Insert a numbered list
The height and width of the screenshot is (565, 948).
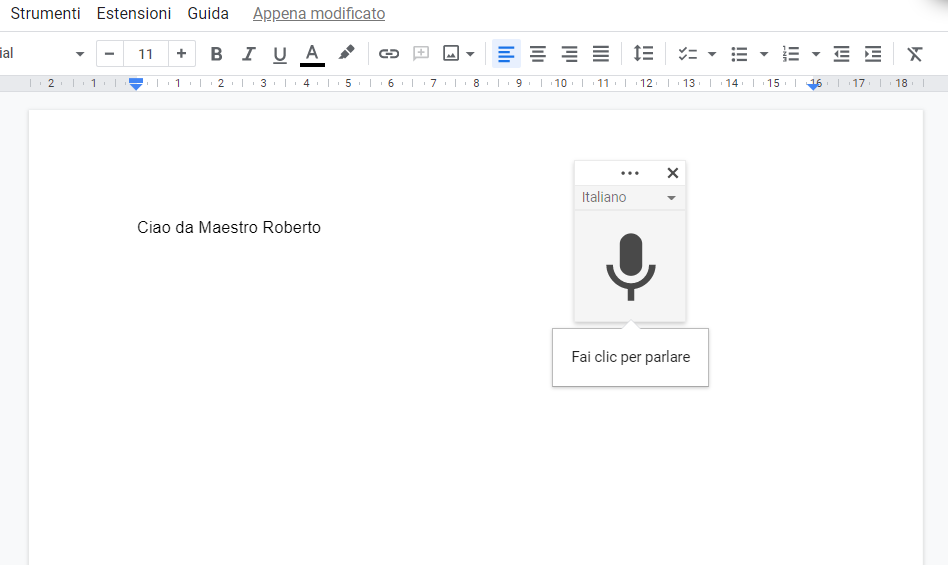(791, 54)
